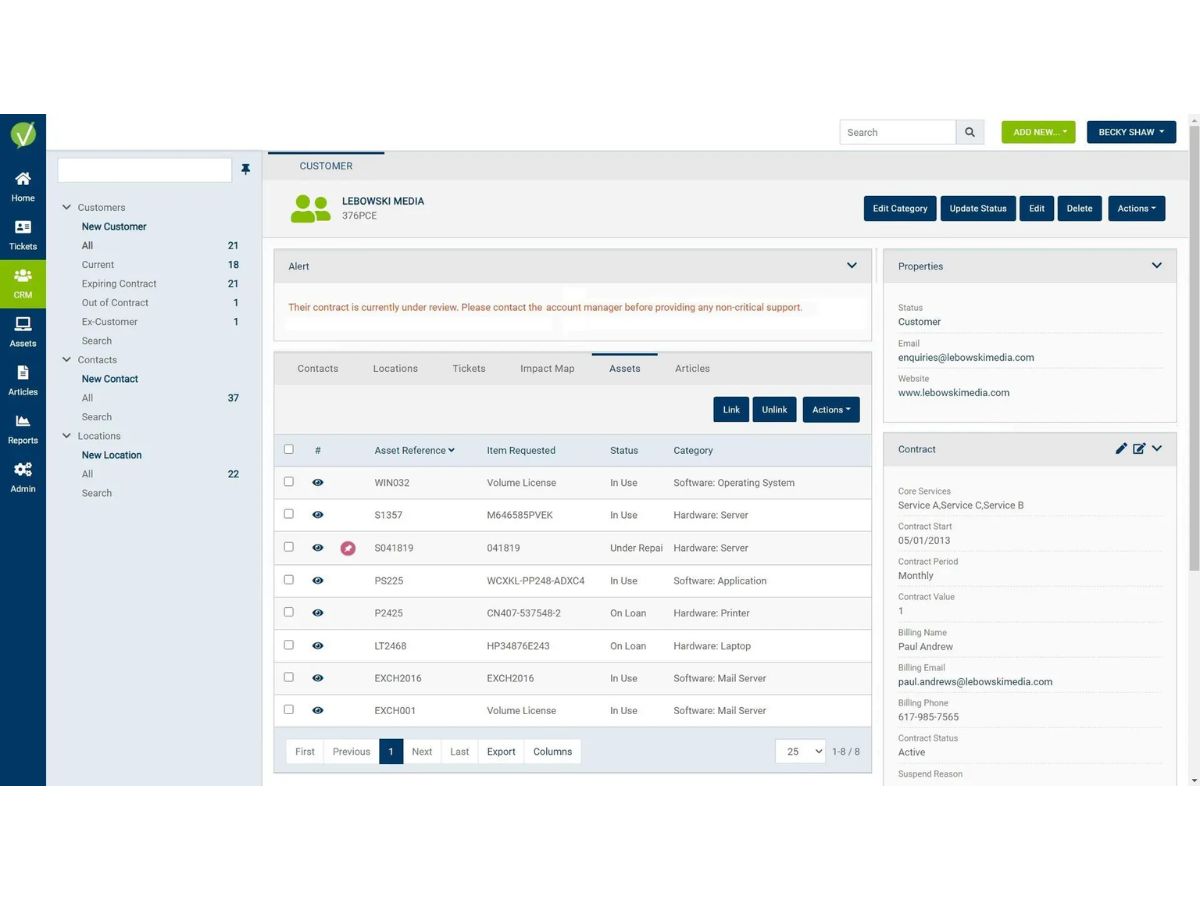Open the CRM section in sidebar

click(x=23, y=283)
